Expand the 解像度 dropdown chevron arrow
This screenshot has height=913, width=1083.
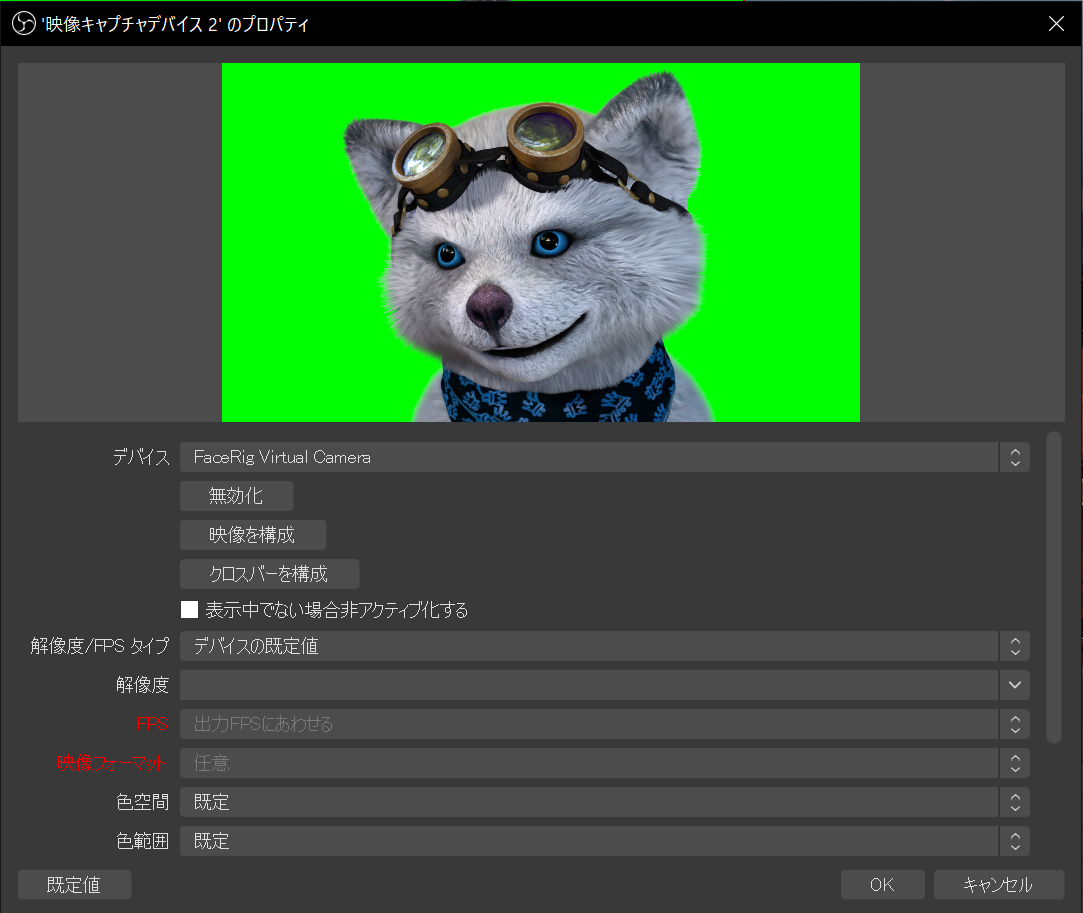[1015, 685]
